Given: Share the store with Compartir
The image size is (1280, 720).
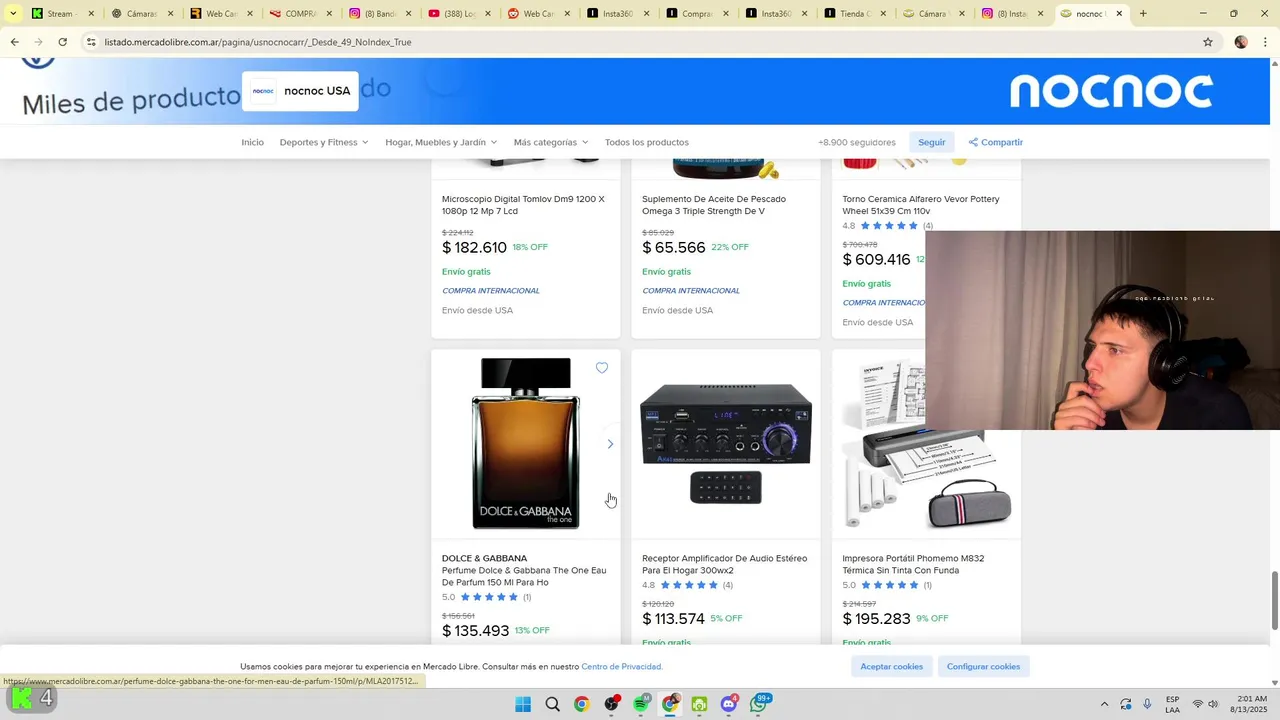Looking at the screenshot, I should coord(995,142).
